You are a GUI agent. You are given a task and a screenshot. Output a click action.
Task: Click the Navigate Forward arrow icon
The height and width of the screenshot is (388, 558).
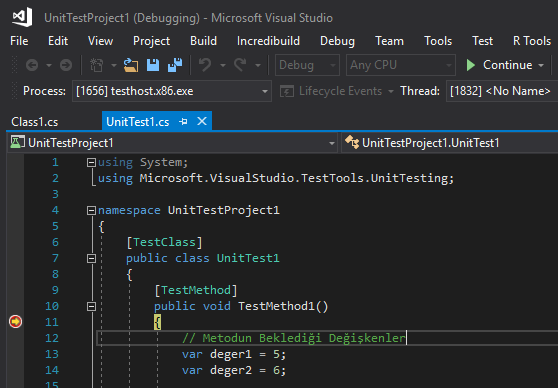pyautogui.click(x=66, y=65)
